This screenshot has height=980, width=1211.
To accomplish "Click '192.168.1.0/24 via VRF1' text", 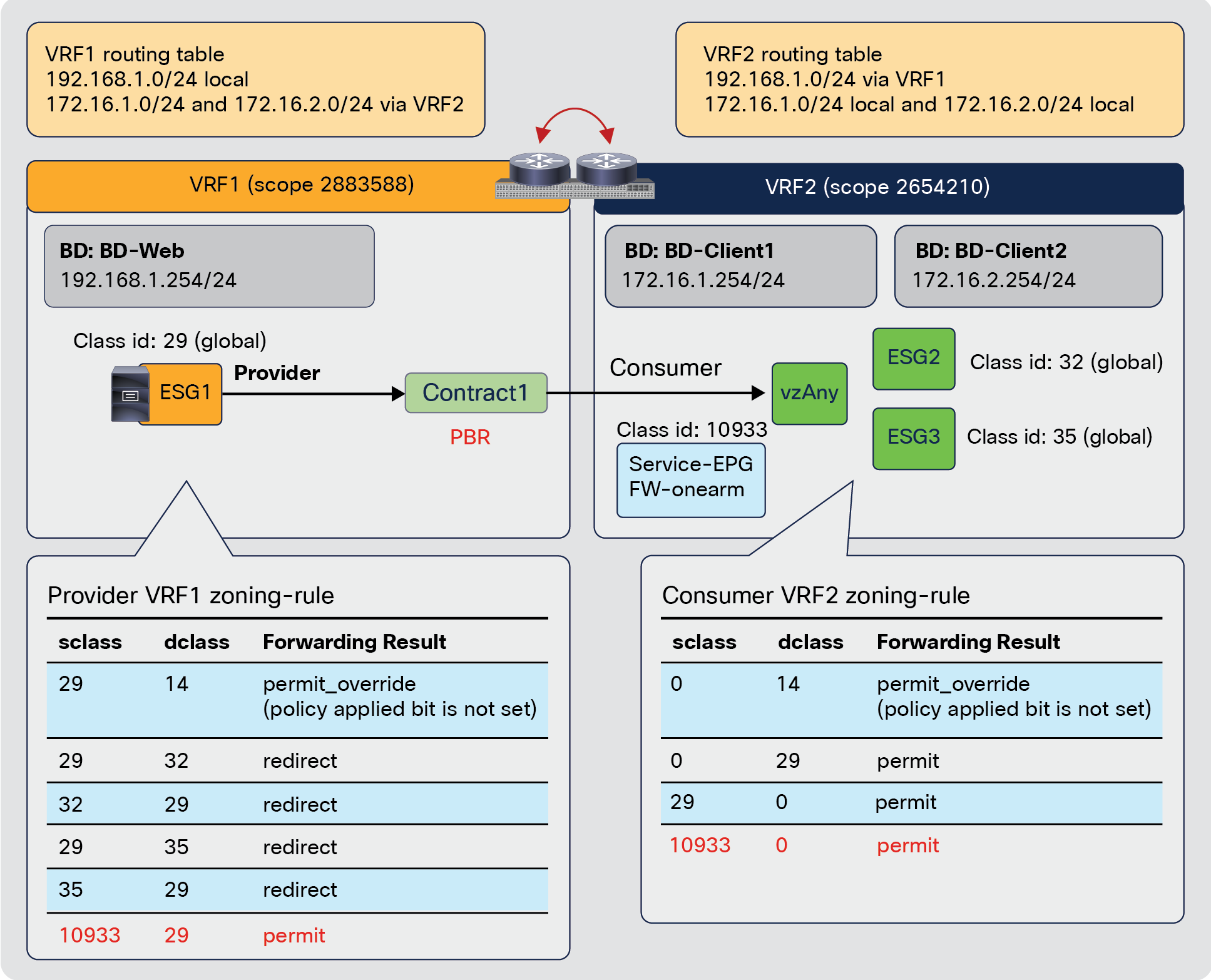I will pyautogui.click(x=825, y=79).
